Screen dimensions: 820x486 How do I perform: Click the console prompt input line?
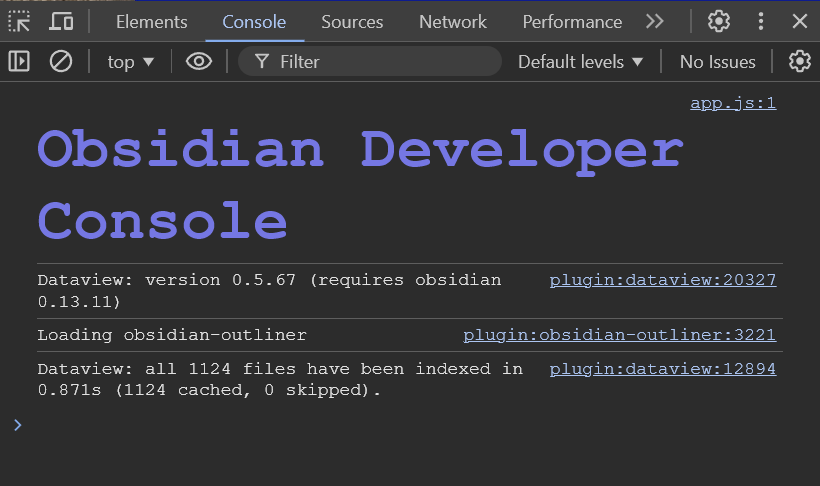pyautogui.click(x=408, y=425)
